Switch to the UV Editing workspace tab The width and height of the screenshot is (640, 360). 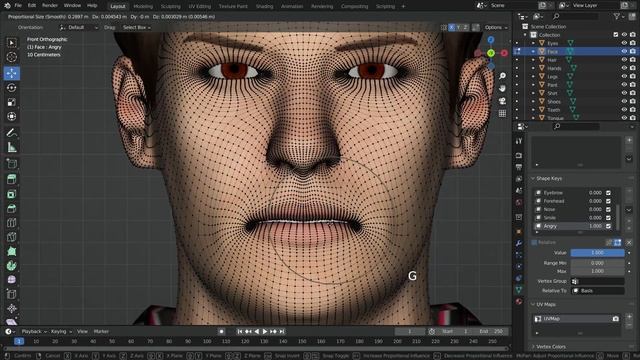200,6
